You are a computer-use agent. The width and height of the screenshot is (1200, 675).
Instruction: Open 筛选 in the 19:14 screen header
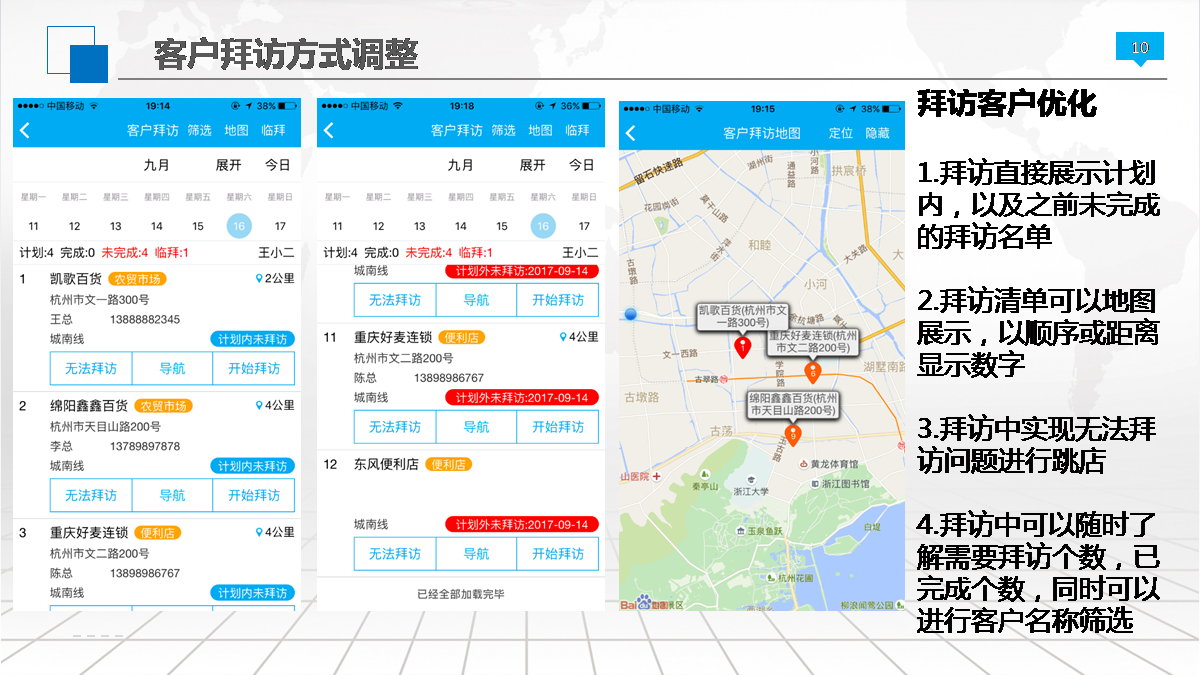tap(199, 131)
